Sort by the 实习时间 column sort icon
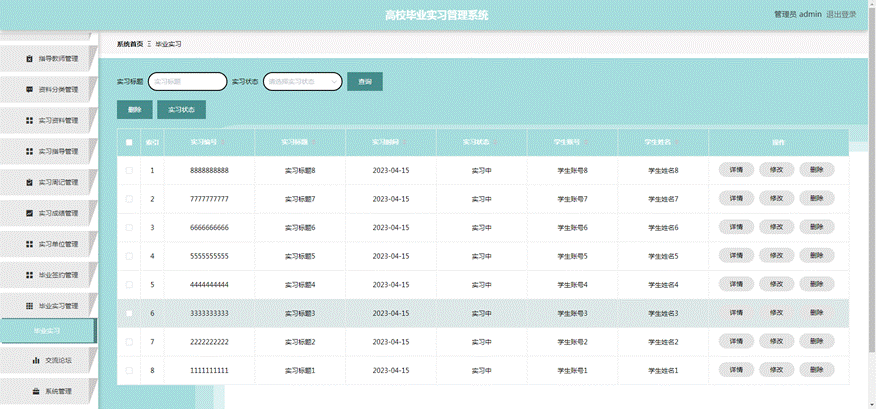This screenshot has width=876, height=409. 404,142
